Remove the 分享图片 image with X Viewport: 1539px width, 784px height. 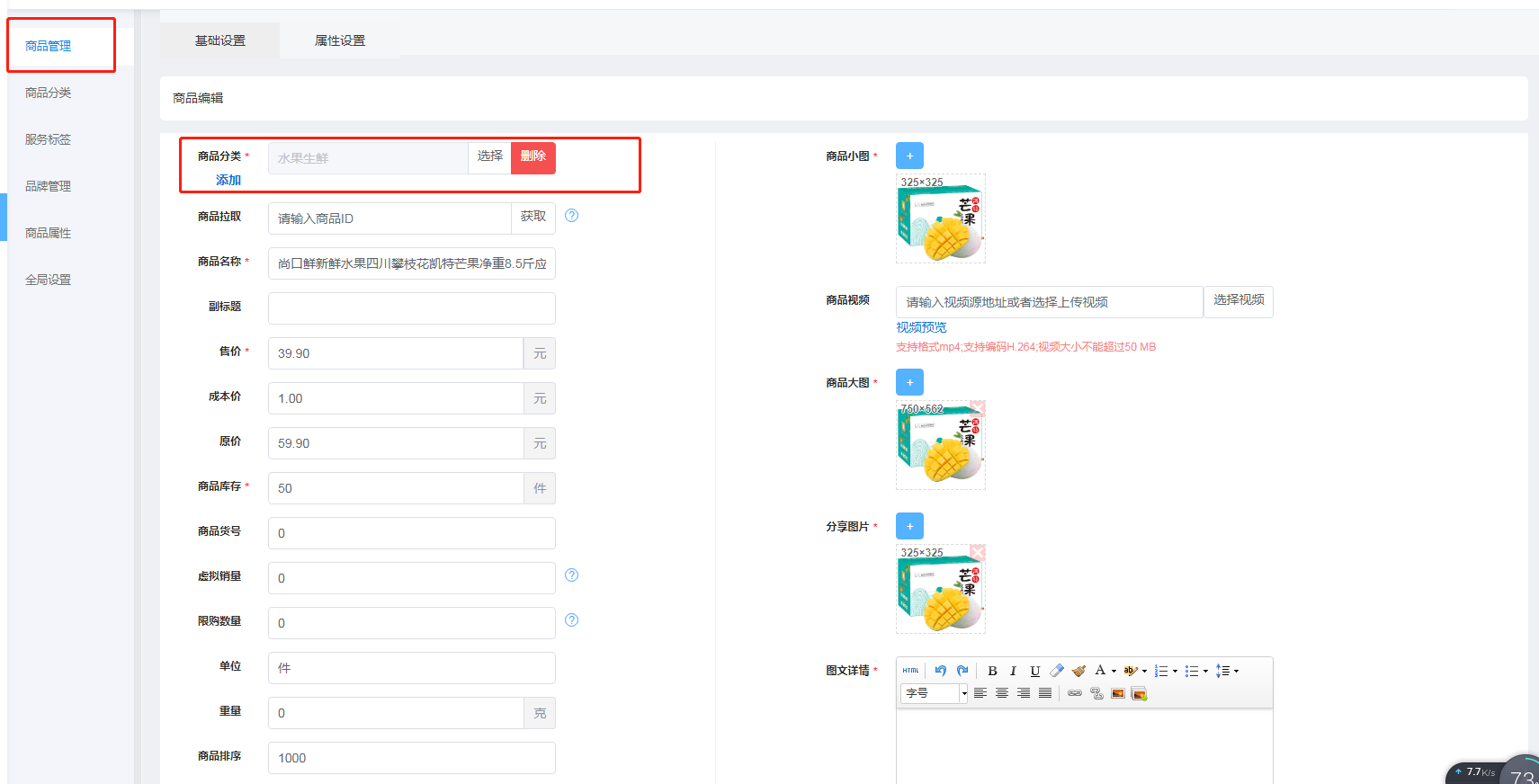click(978, 552)
